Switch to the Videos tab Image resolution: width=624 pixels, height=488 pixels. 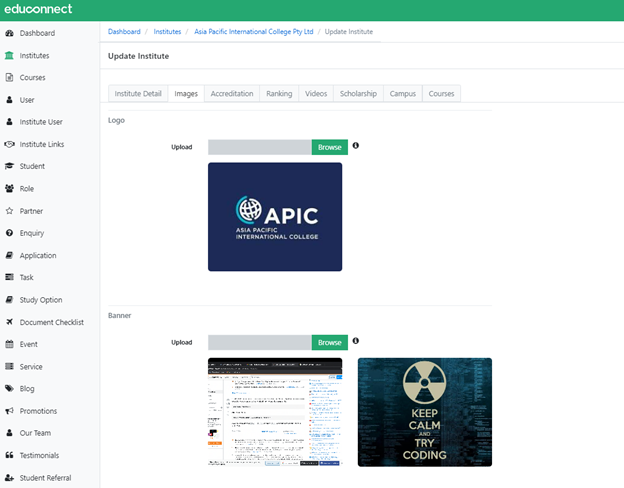point(316,94)
